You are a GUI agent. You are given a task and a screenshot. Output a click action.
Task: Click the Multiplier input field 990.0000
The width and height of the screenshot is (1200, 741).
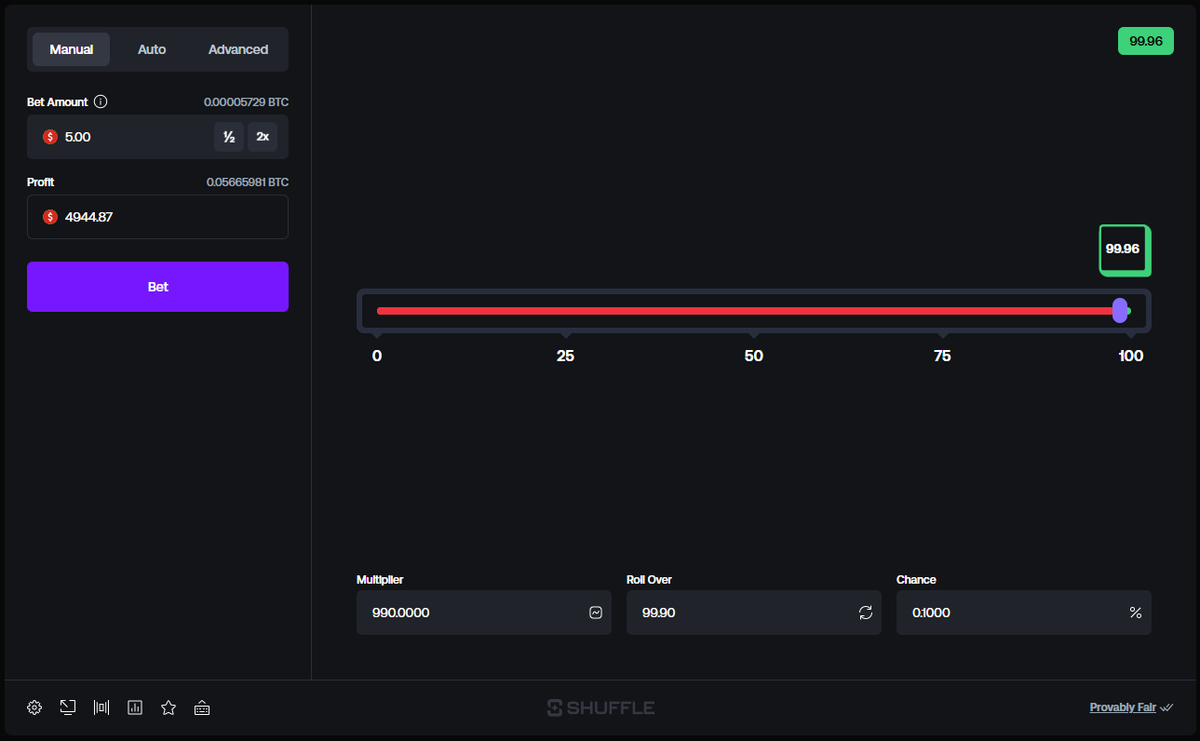pos(484,613)
